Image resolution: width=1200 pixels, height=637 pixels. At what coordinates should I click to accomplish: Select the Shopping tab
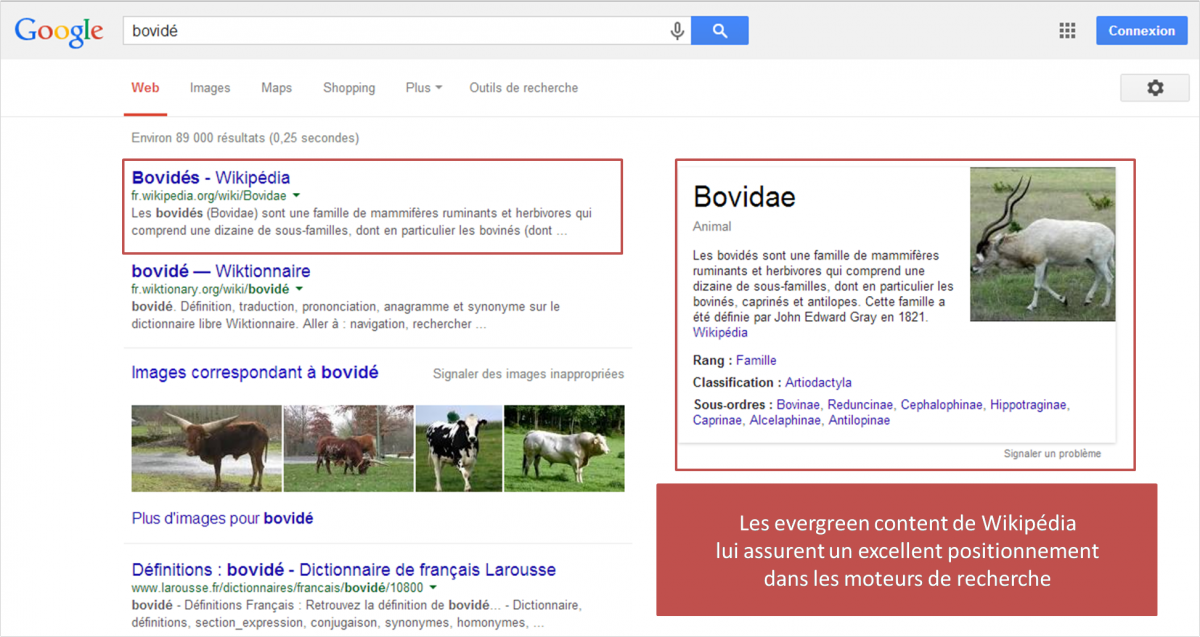click(x=349, y=88)
